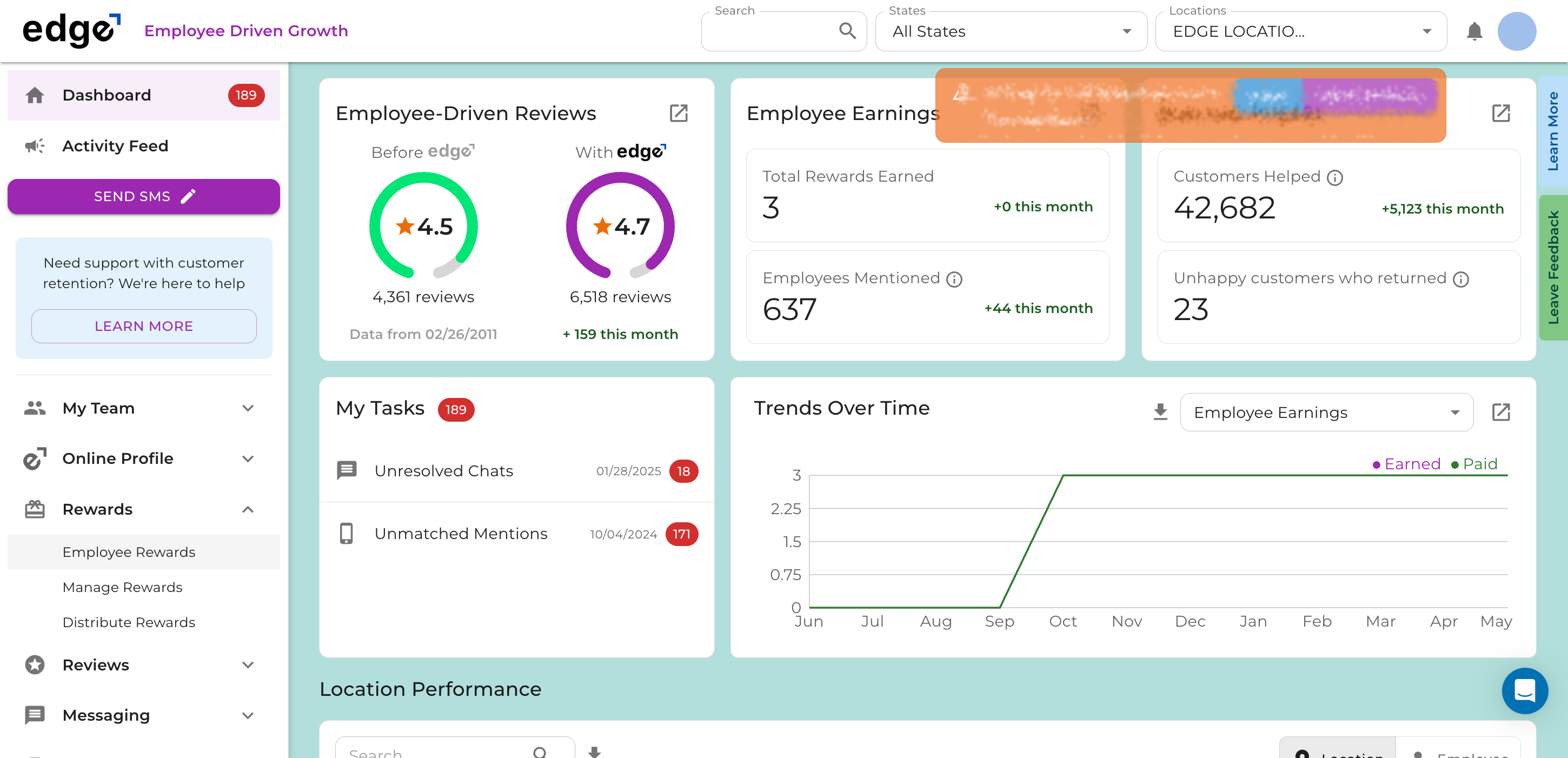1568x758 pixels.
Task: Open the user profile avatar
Action: (1517, 31)
